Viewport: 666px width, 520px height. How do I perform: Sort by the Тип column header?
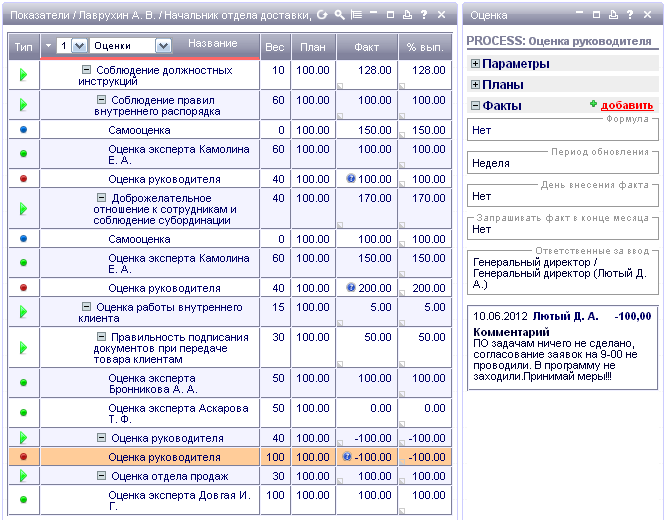pyautogui.click(x=24, y=47)
